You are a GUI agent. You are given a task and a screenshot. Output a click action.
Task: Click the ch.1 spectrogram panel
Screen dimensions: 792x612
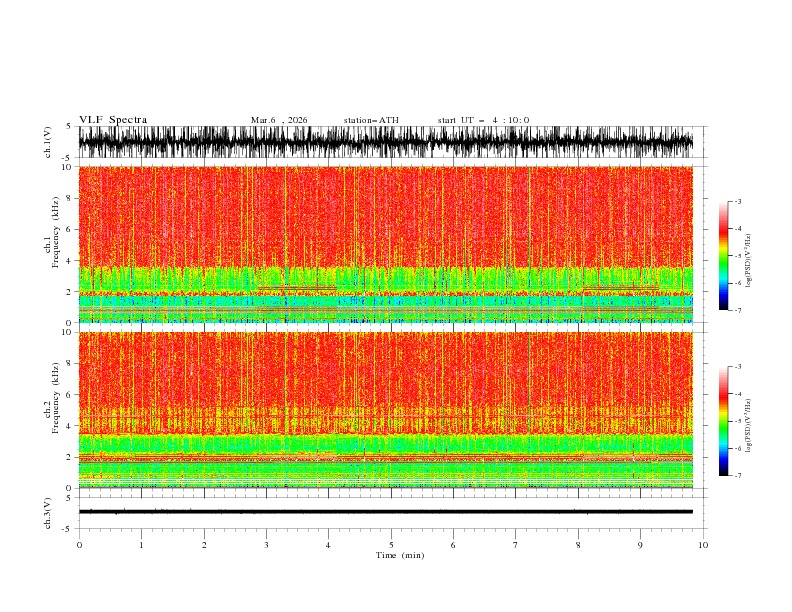(386, 244)
